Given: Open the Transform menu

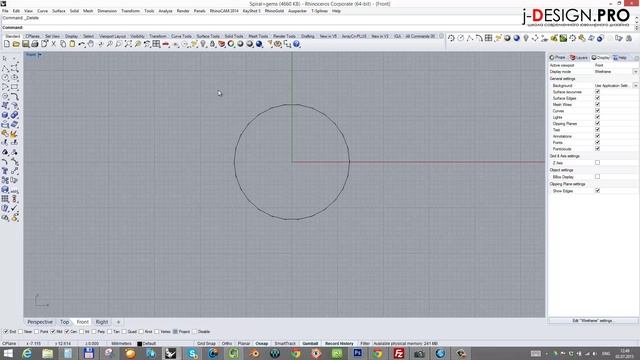Looking at the screenshot, I should click(x=131, y=11).
